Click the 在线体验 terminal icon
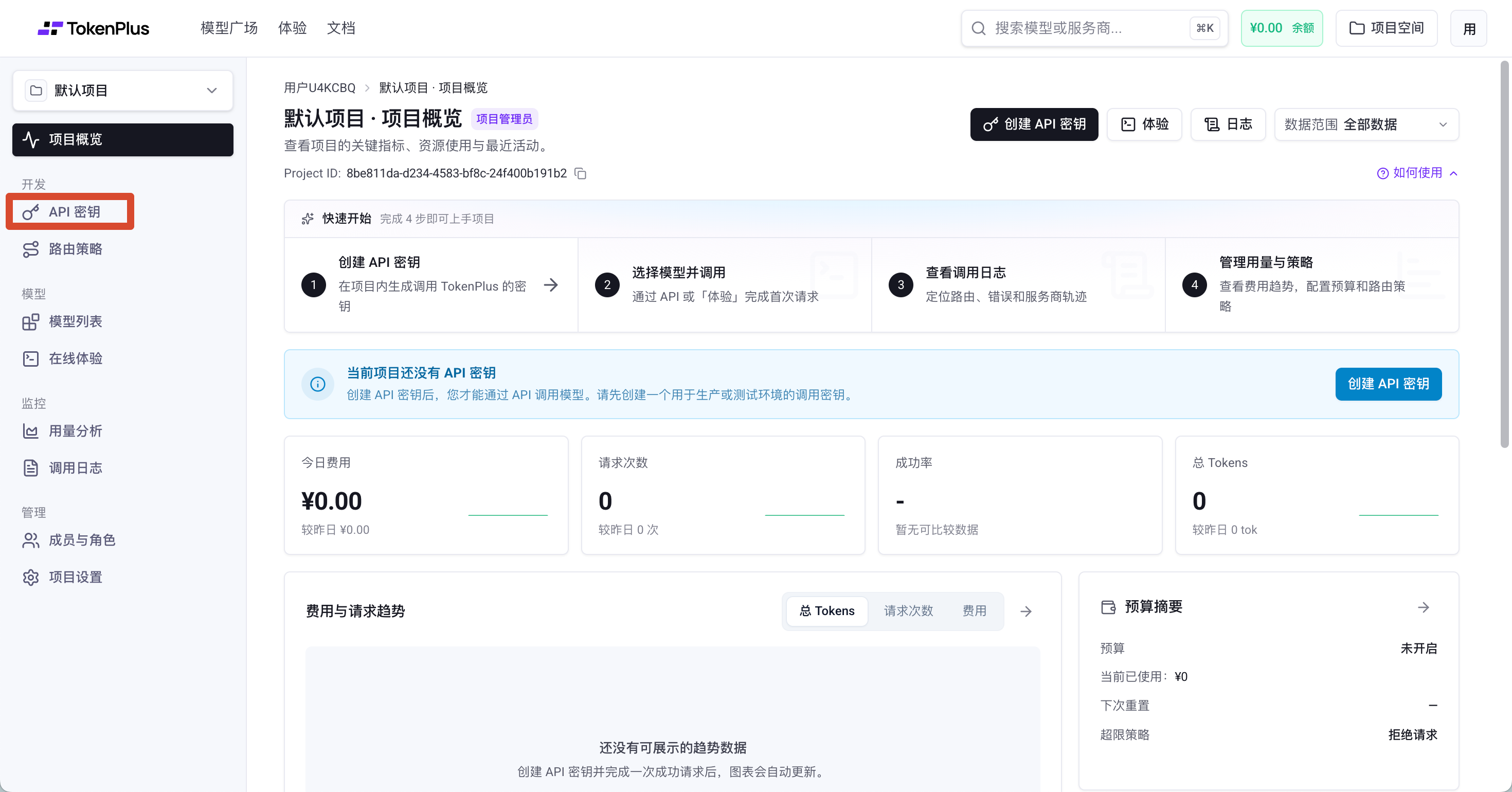Screen dimensions: 1512x792 tap(30, 359)
